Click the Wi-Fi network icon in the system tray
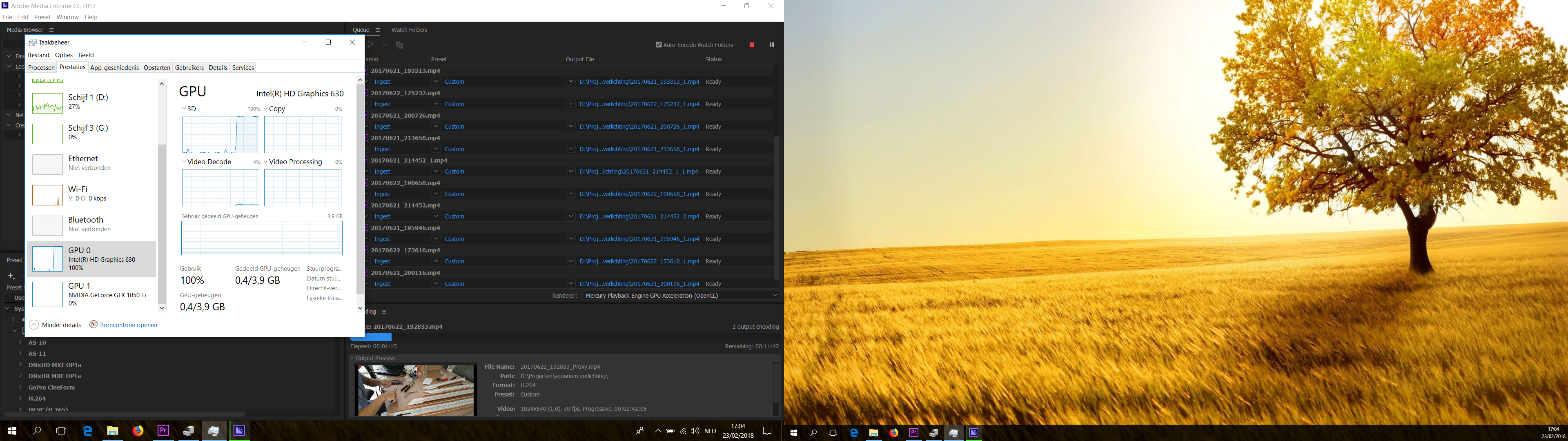This screenshot has width=1568, height=441. coord(683,431)
